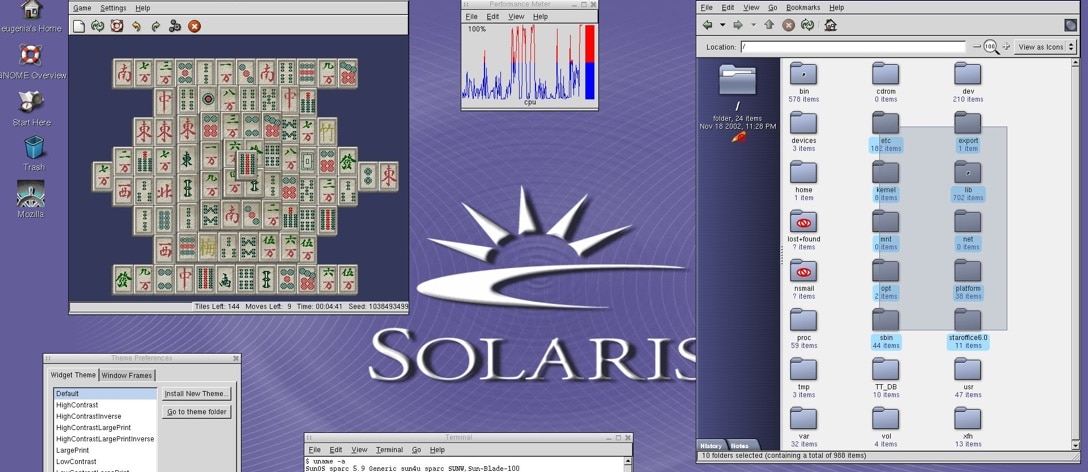Click the Go to theme folder button
This screenshot has width=1088, height=472.
196,412
